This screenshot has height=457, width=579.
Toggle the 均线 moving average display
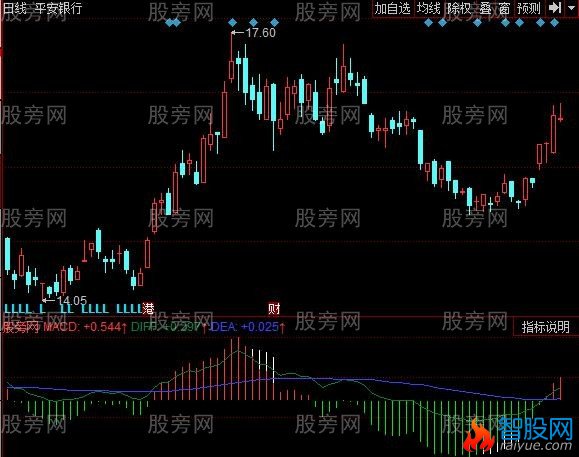(x=428, y=8)
